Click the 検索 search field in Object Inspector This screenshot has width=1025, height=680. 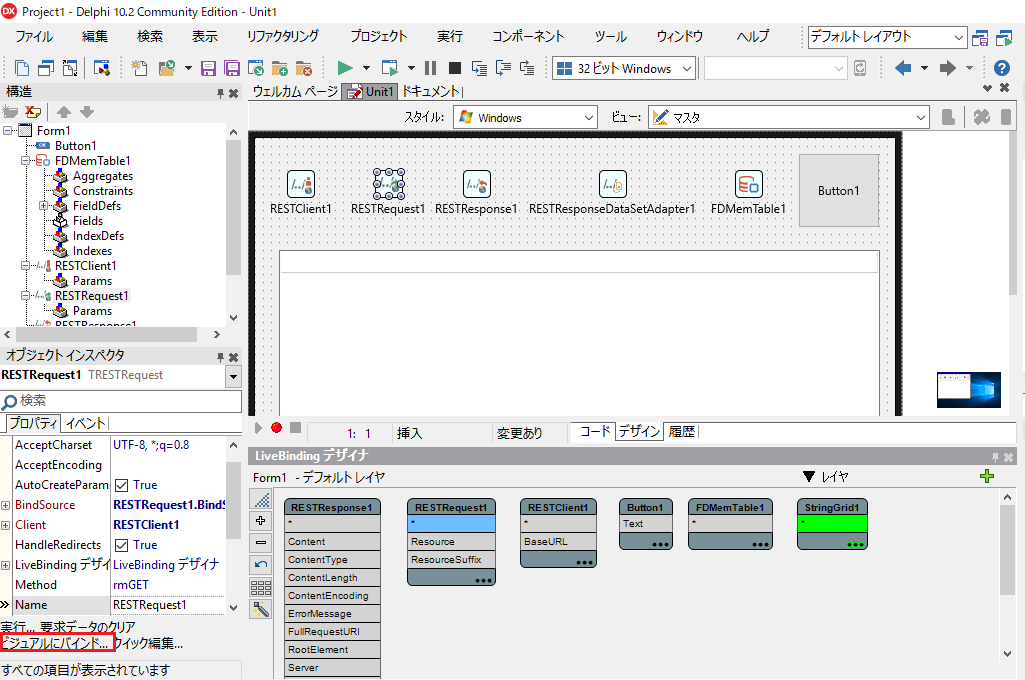120,402
